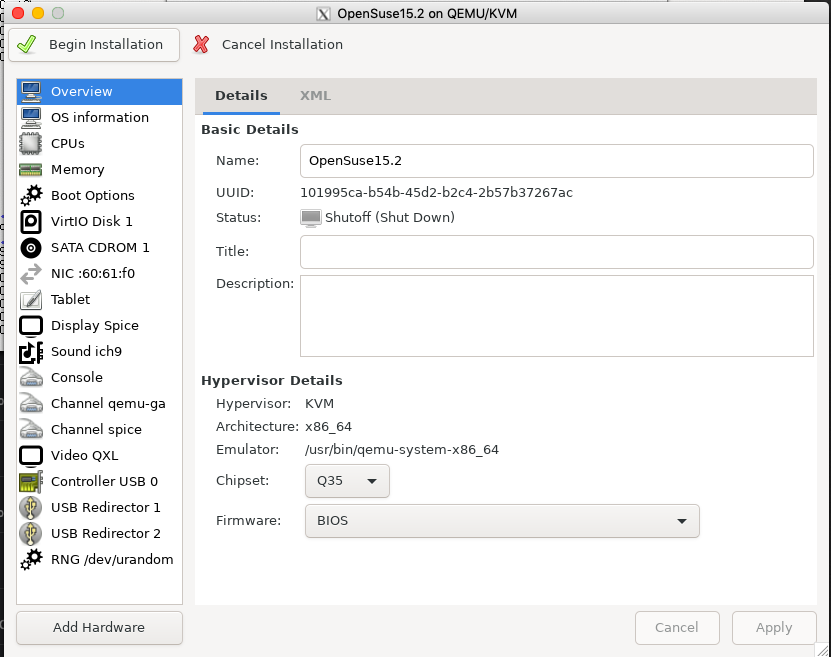Open Boot Options gear icon

pos(31,196)
